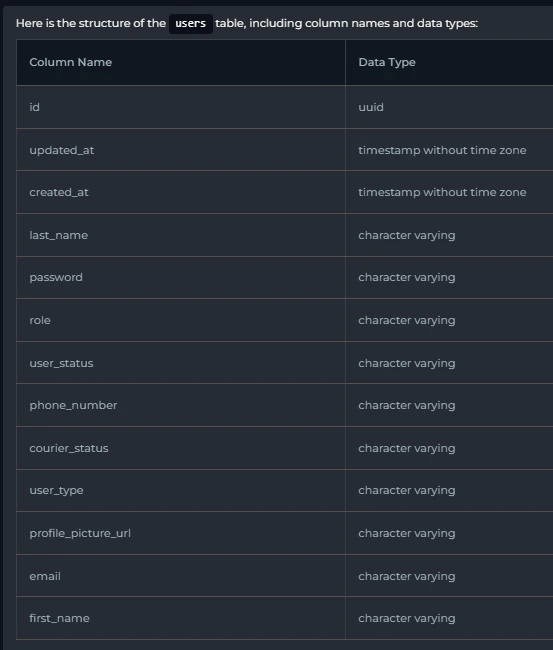This screenshot has height=650, width=553.
Task: Click the data type in the user_type row
Action: [x=407, y=491]
